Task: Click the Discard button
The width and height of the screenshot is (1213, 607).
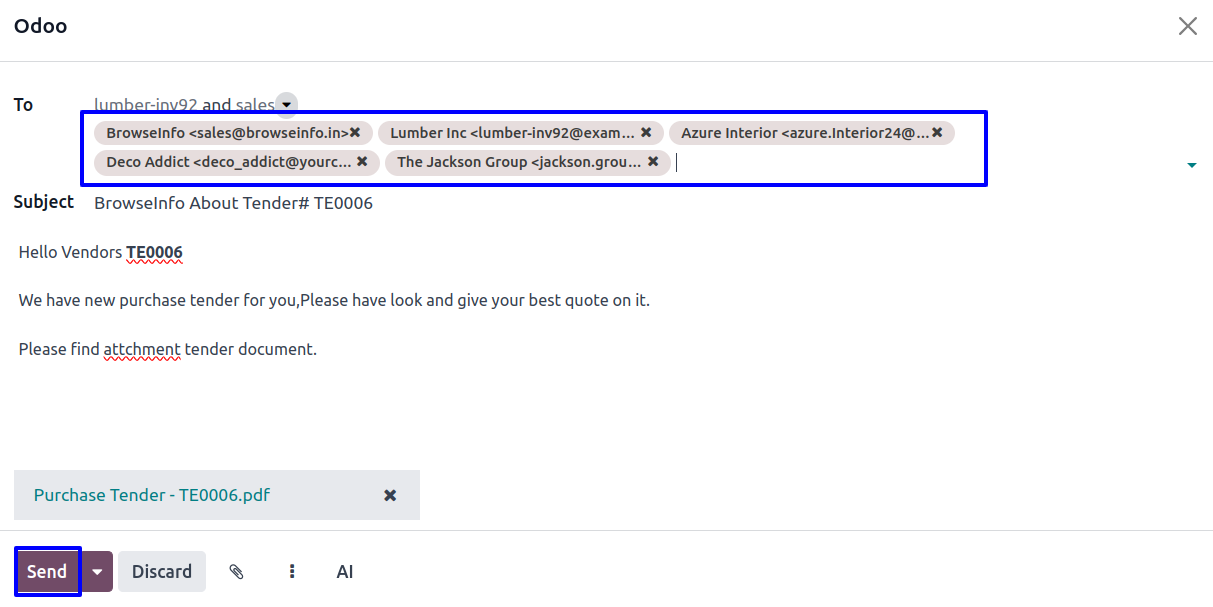Action: (162, 571)
